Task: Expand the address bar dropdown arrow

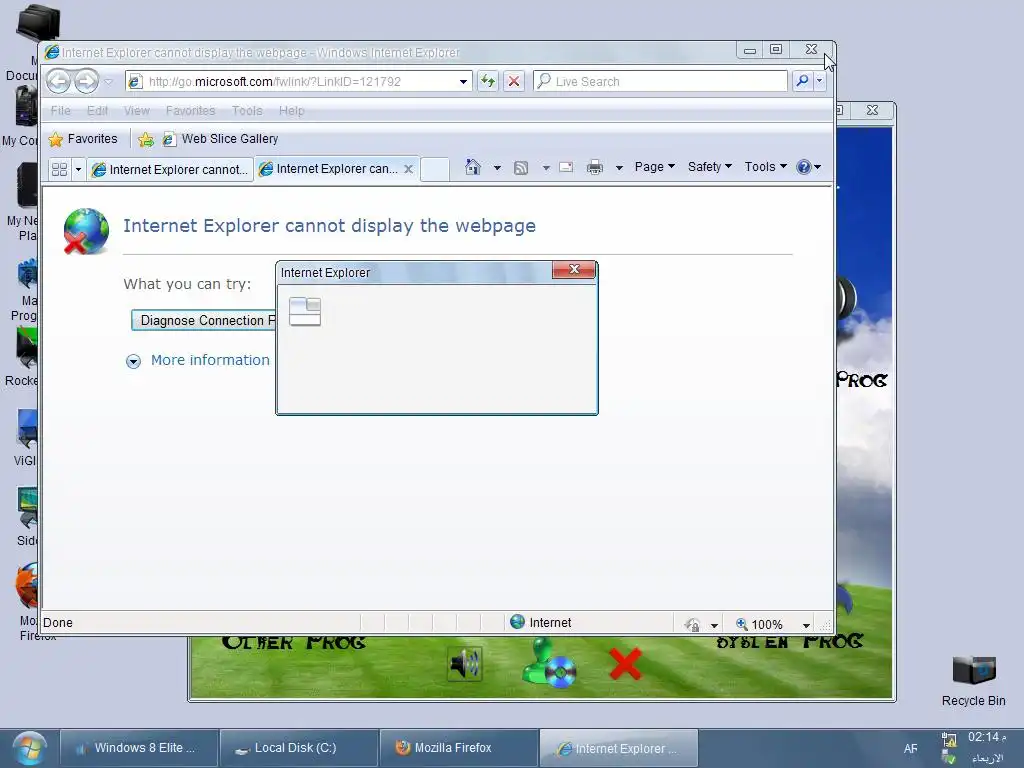Action: pyautogui.click(x=463, y=82)
